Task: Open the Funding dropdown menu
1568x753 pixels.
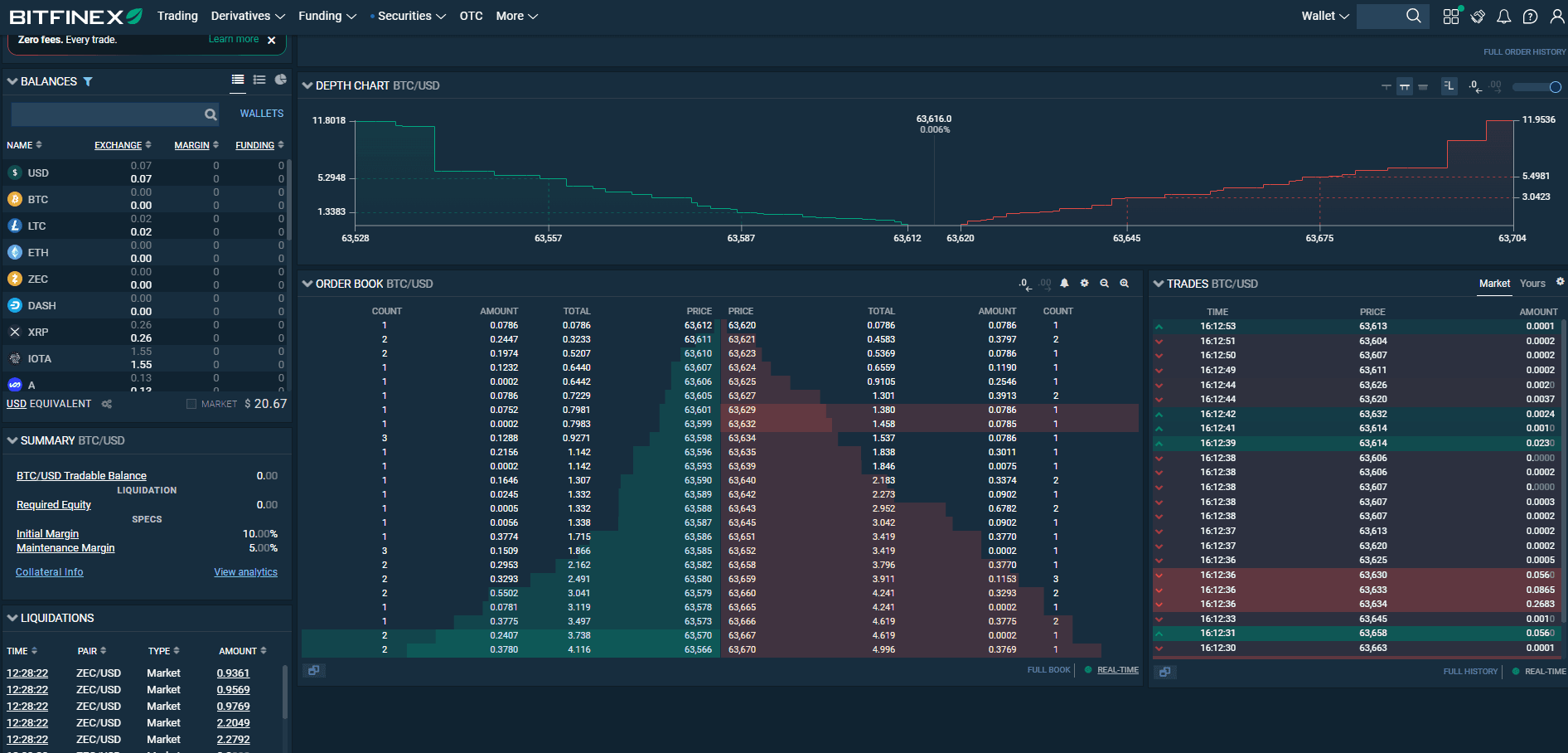Action: coord(327,16)
